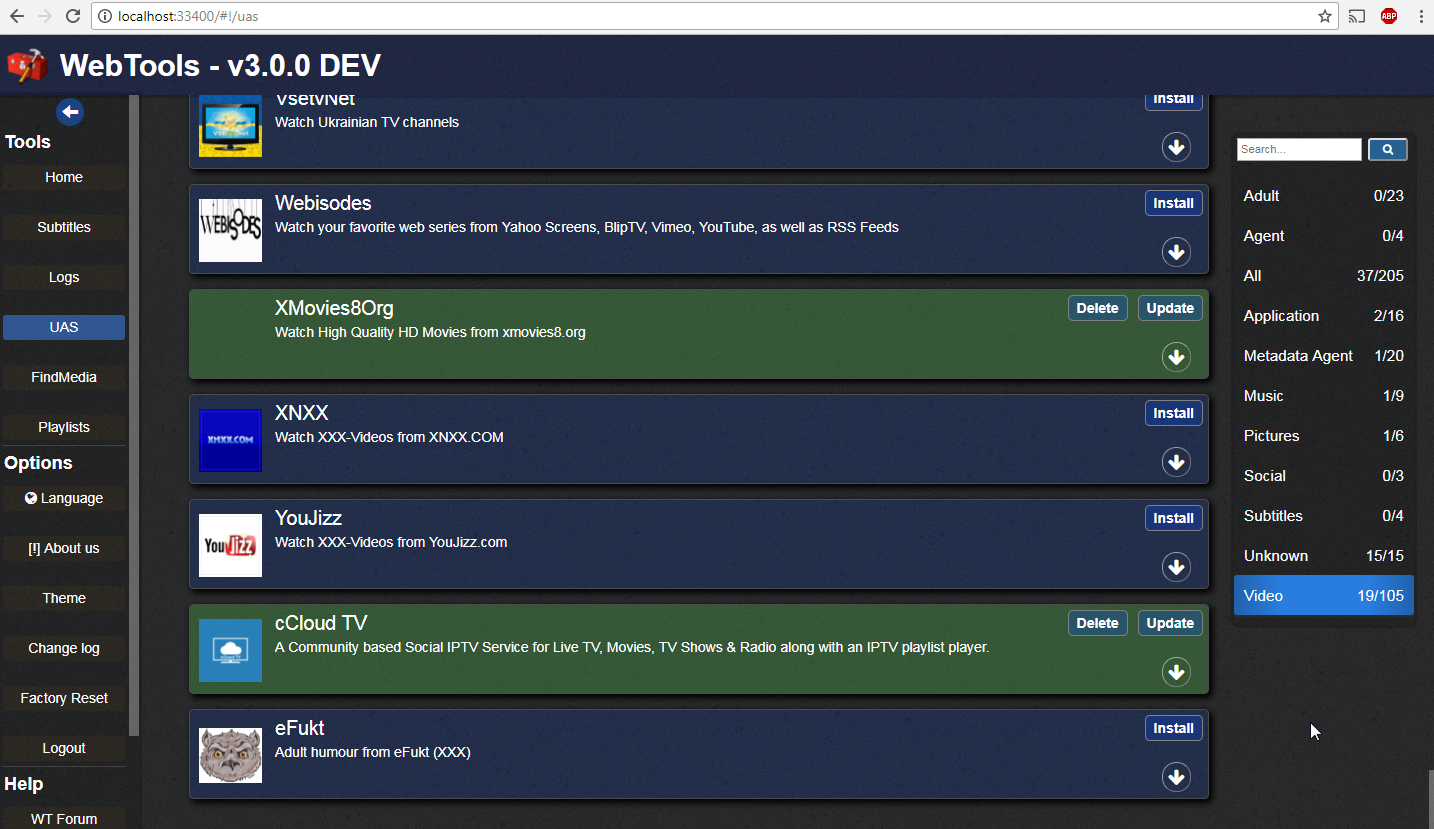
Task: Open the Chromecast cast icon
Action: point(1357,16)
